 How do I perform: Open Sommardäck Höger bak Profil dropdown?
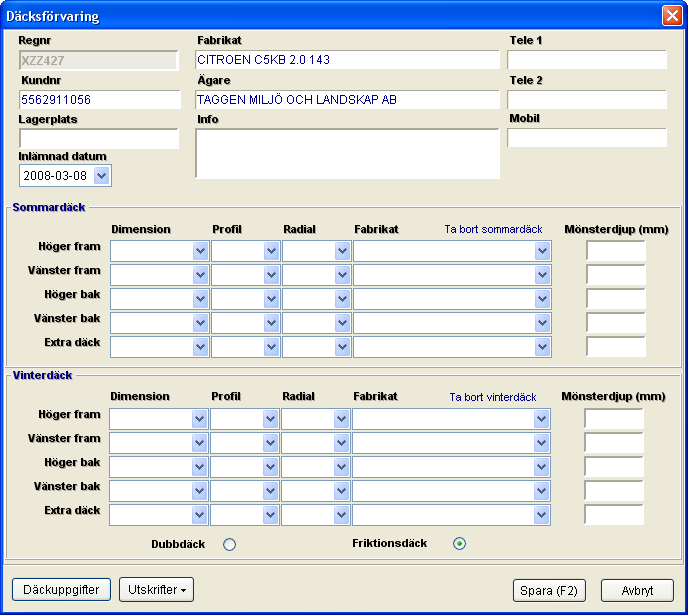click(x=272, y=299)
